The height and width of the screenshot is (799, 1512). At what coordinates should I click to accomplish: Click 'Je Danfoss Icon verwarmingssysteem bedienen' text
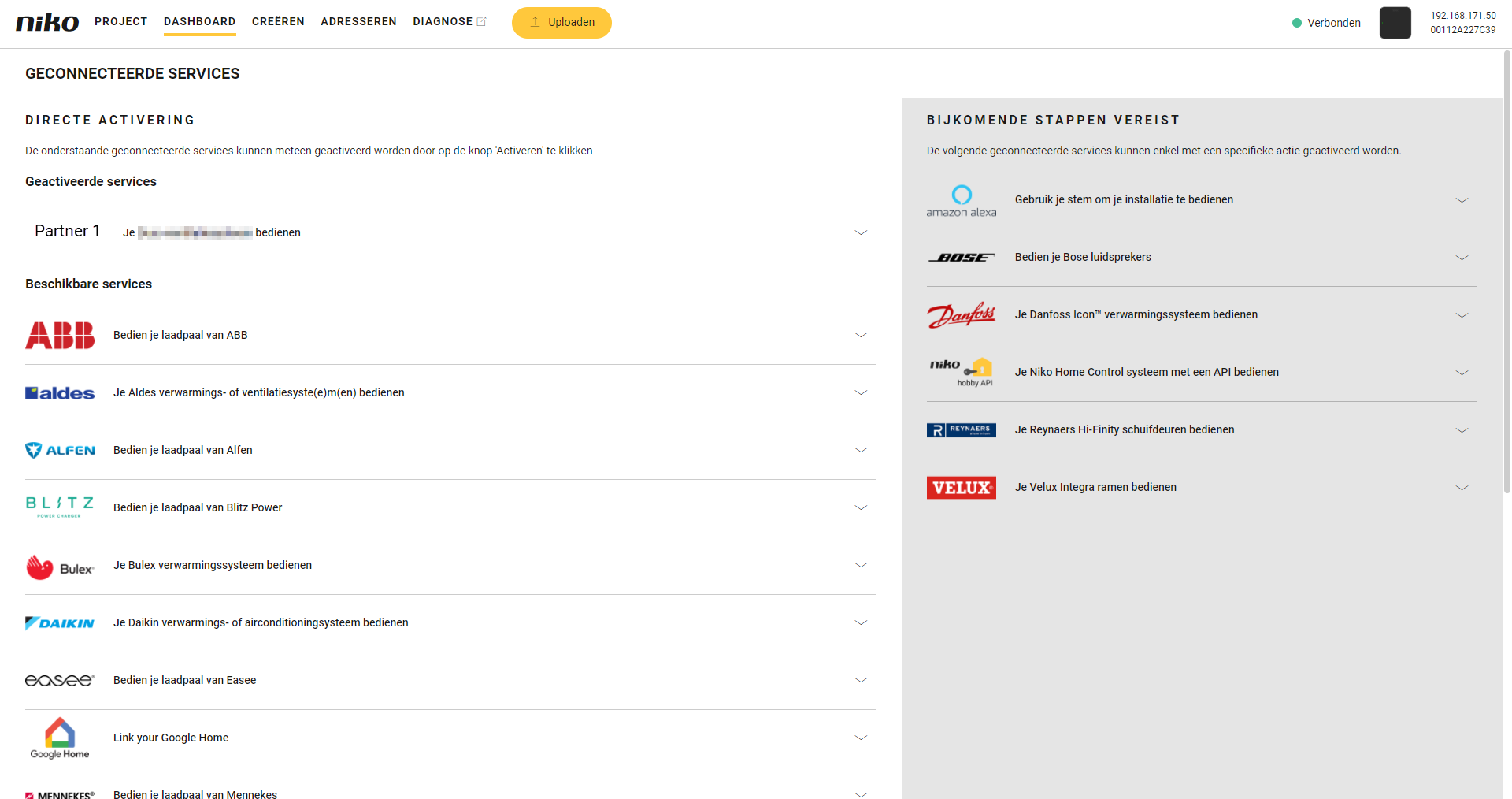click(1136, 314)
